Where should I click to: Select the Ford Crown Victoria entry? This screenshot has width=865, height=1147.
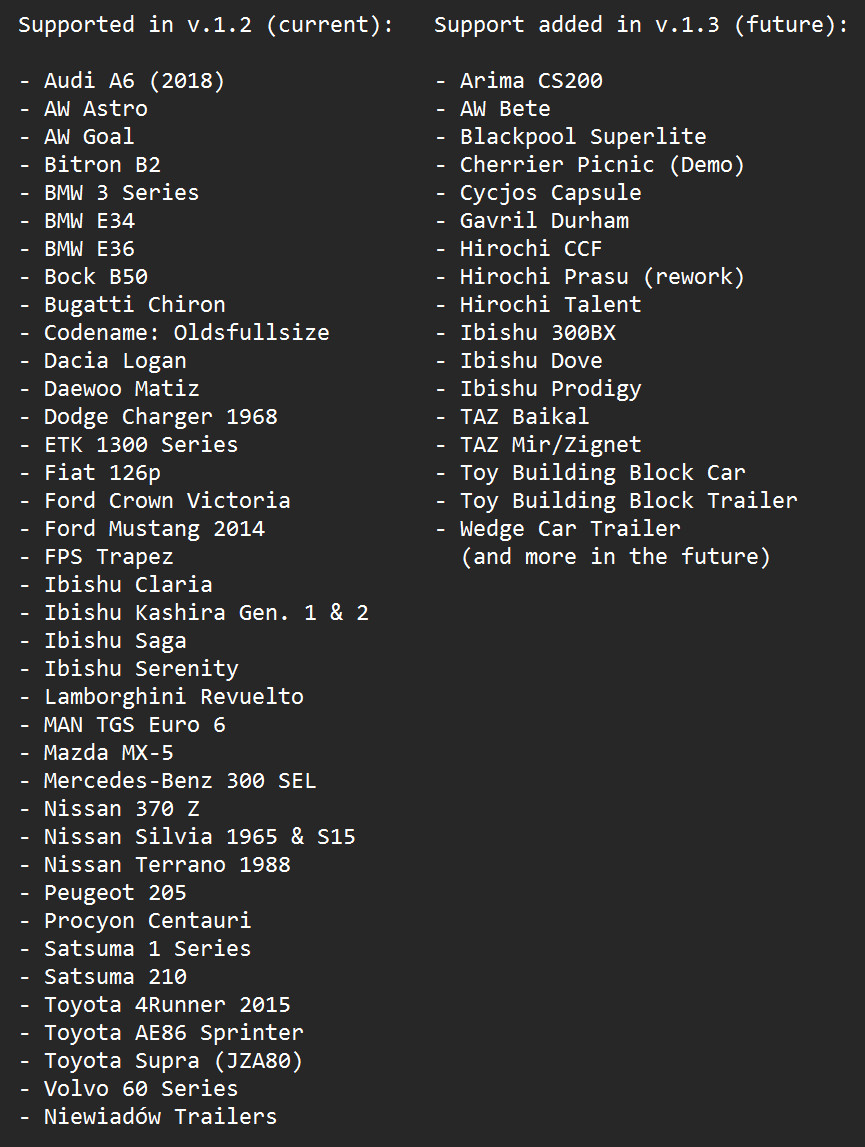coord(167,500)
